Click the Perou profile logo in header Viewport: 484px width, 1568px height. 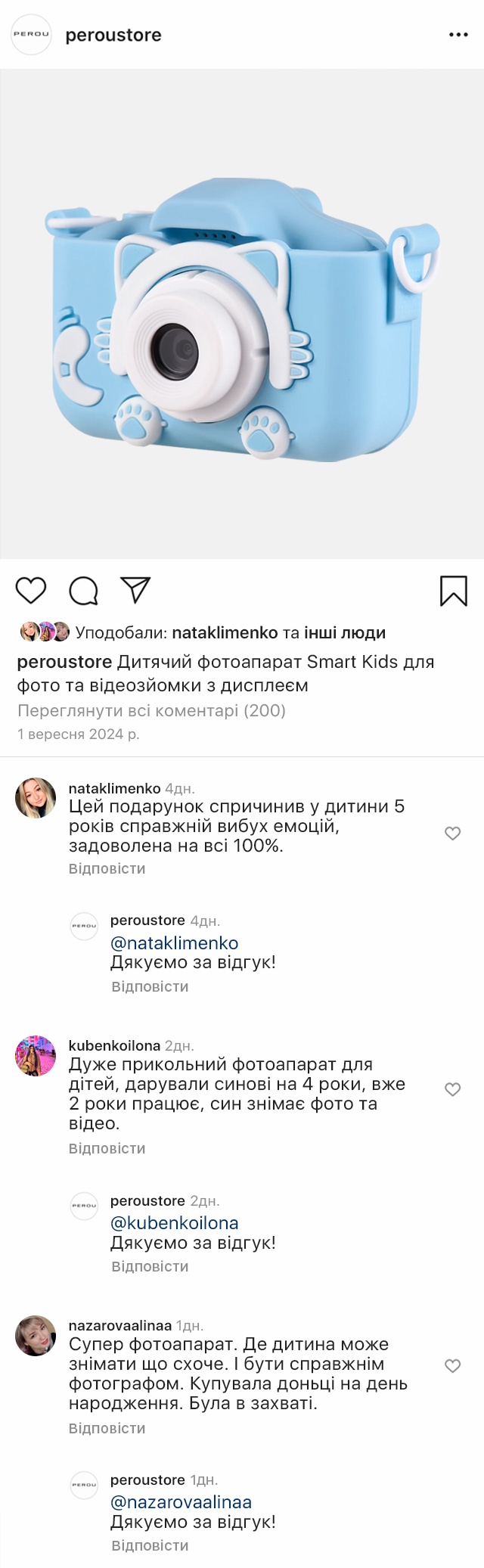(31, 34)
